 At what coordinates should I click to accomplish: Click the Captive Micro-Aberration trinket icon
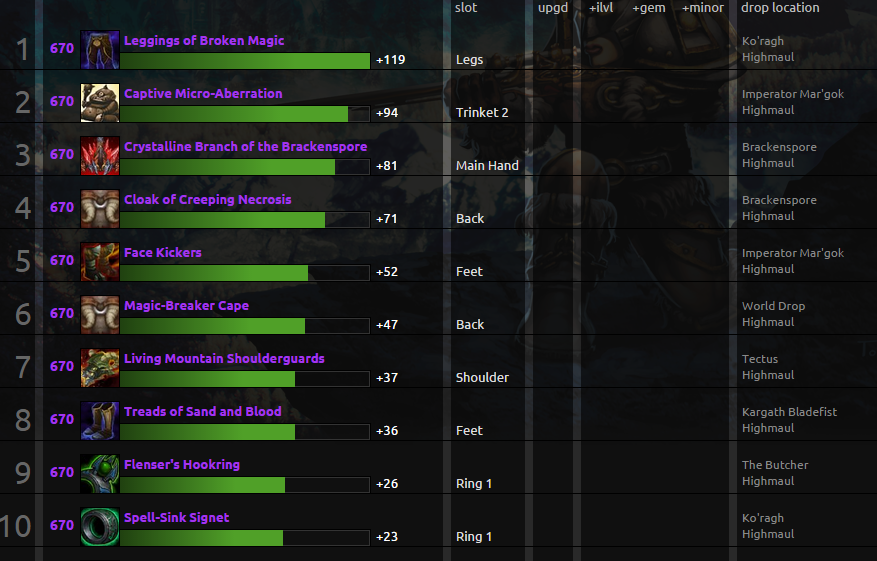click(x=99, y=102)
